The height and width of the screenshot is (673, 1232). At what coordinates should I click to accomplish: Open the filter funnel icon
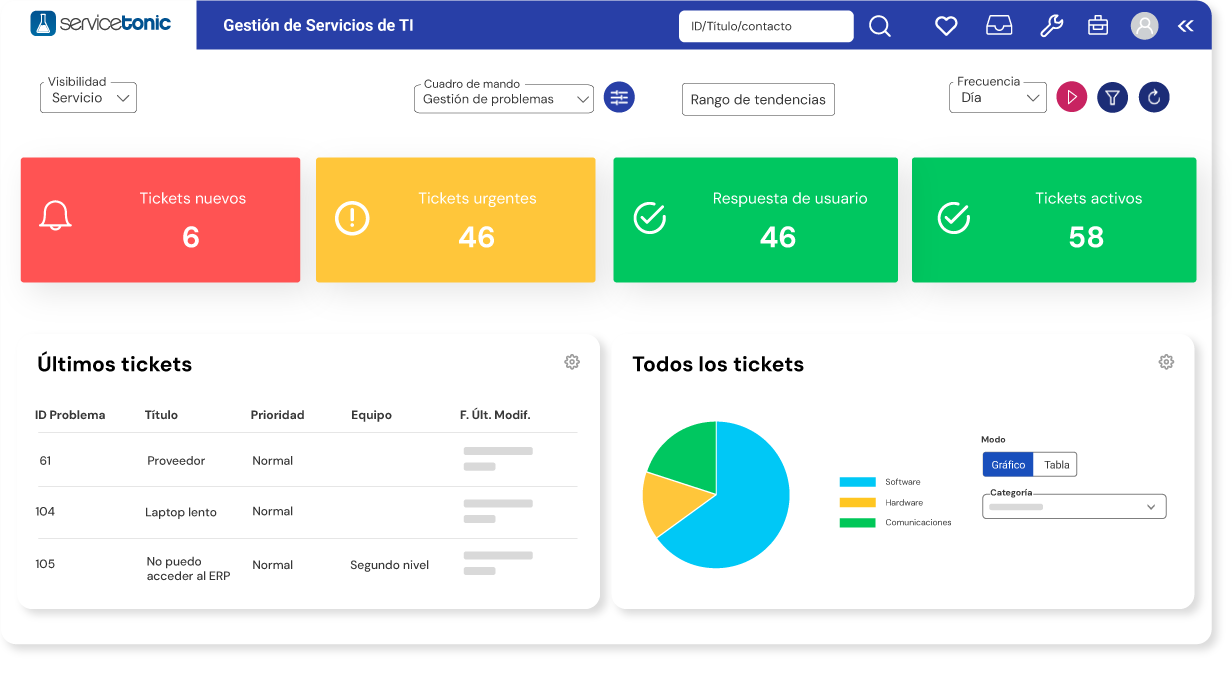(1113, 97)
